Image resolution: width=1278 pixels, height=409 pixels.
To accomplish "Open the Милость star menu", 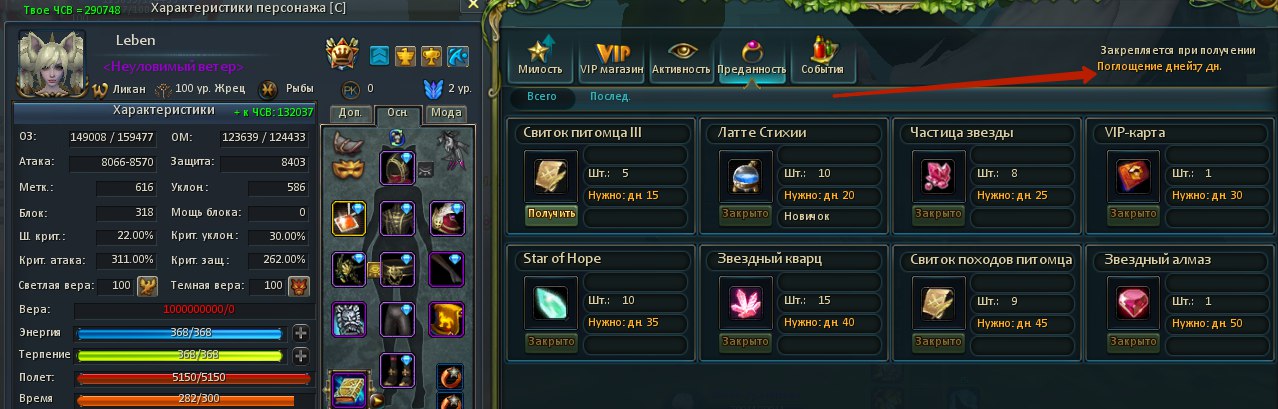I will [x=541, y=59].
